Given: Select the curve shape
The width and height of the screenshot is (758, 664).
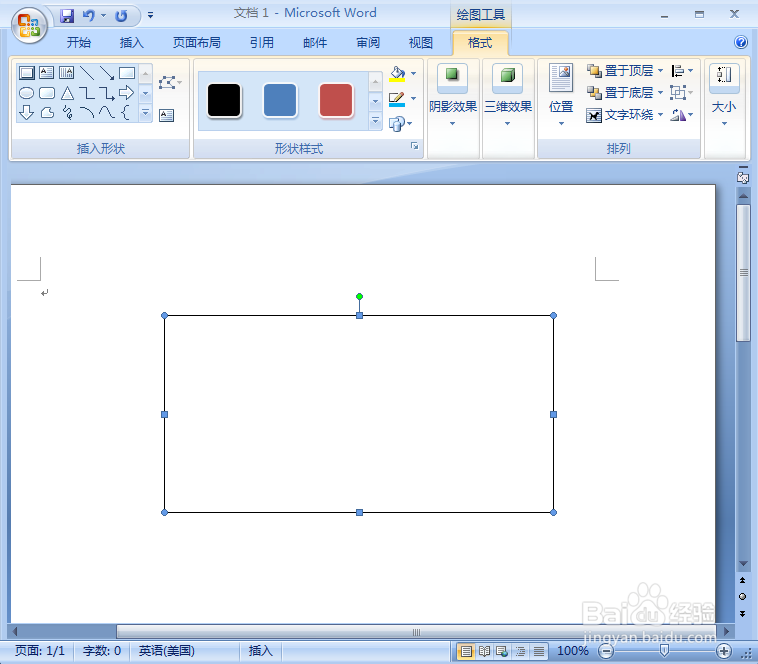Looking at the screenshot, I should (x=106, y=113).
